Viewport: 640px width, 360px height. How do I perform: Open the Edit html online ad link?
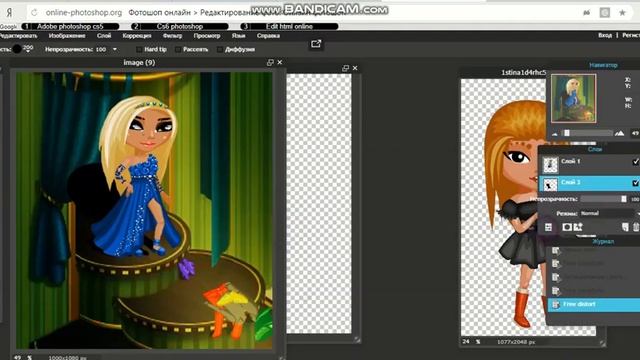[x=289, y=27]
